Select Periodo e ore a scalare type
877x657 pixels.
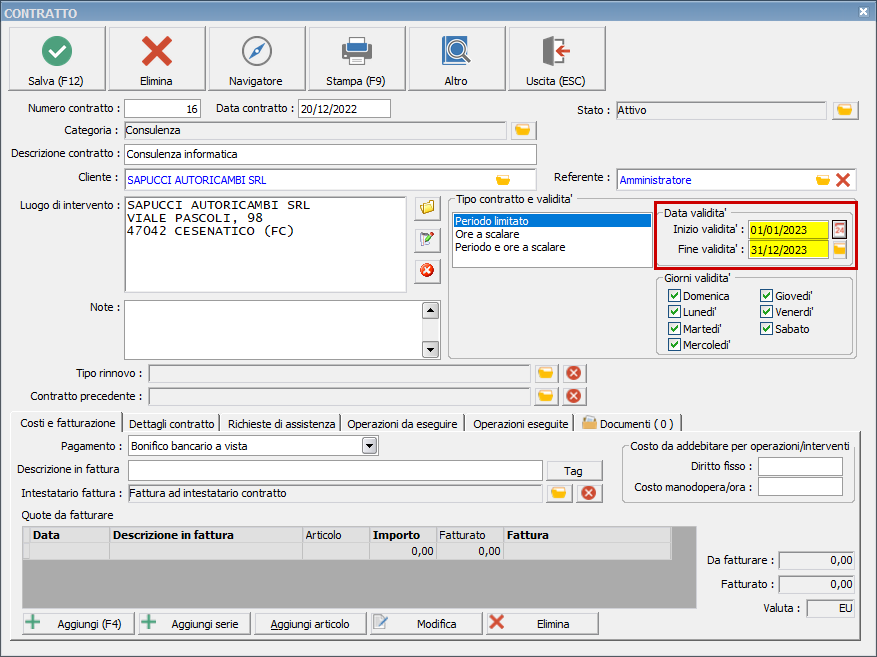[x=551, y=247]
